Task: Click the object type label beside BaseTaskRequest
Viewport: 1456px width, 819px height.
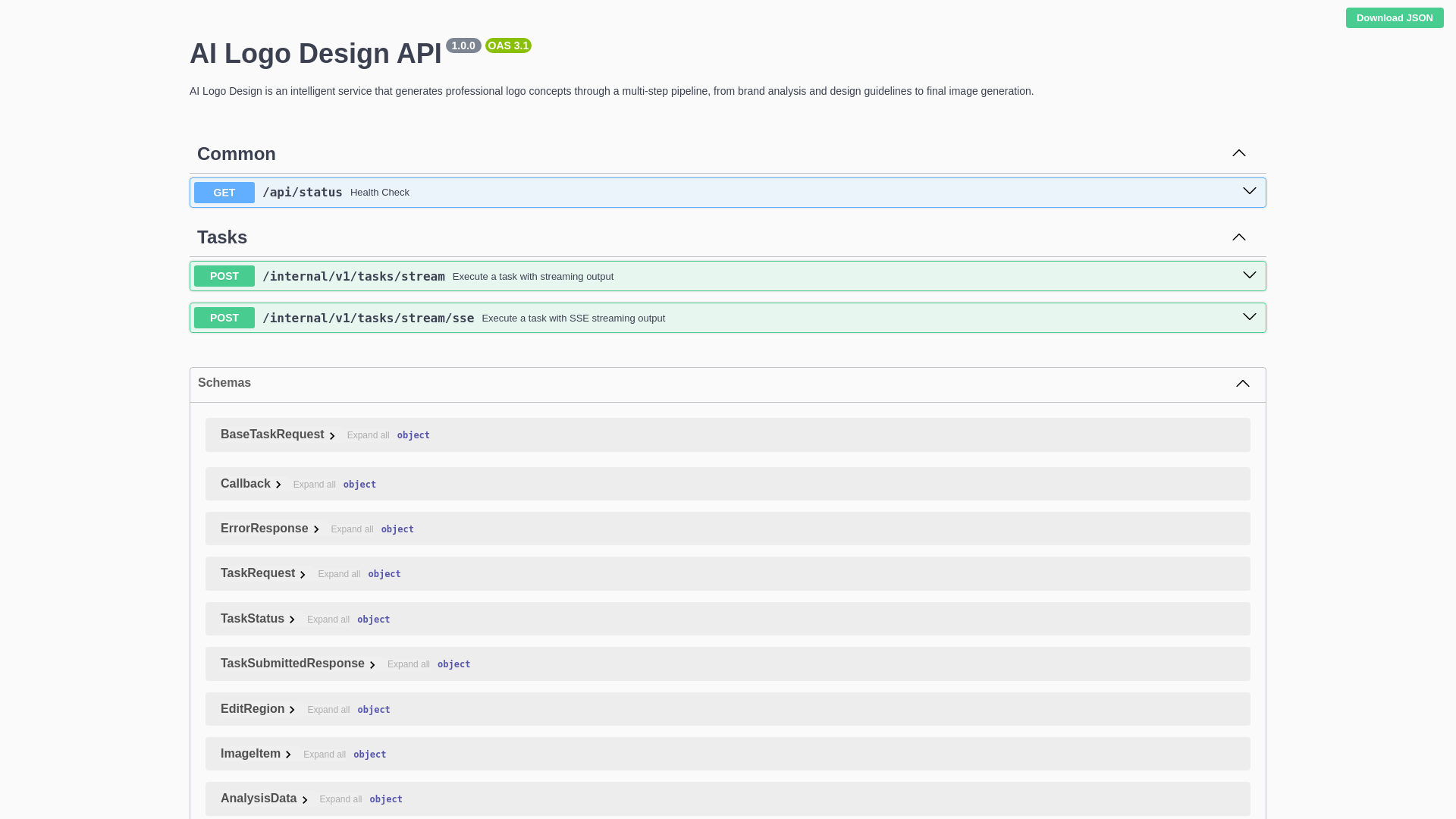Action: click(413, 435)
